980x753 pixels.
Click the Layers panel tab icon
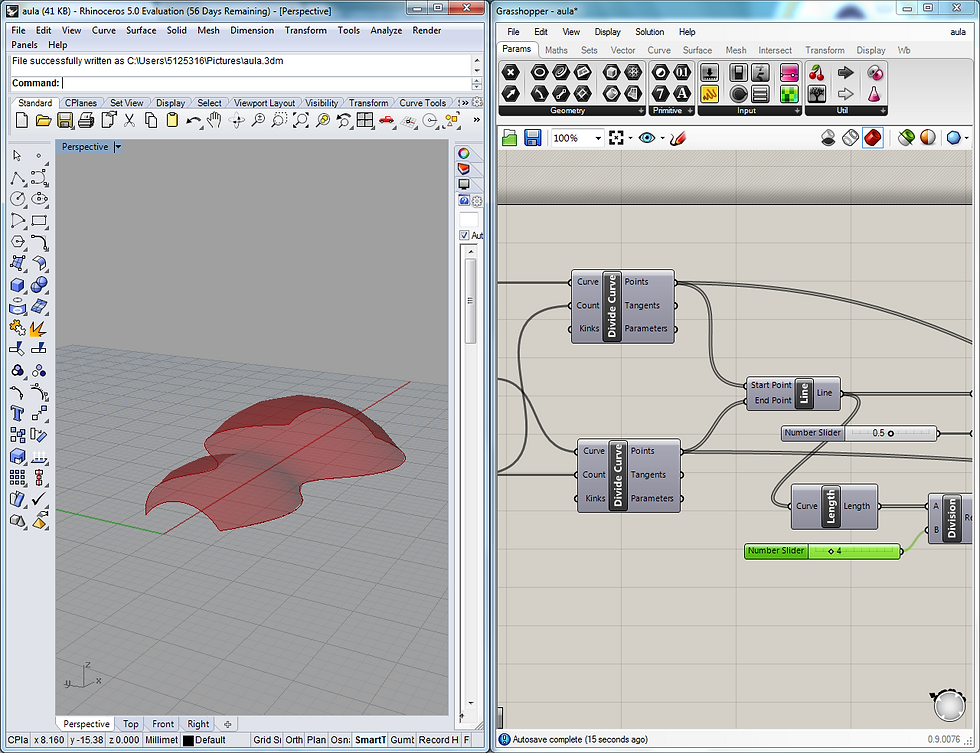463,169
